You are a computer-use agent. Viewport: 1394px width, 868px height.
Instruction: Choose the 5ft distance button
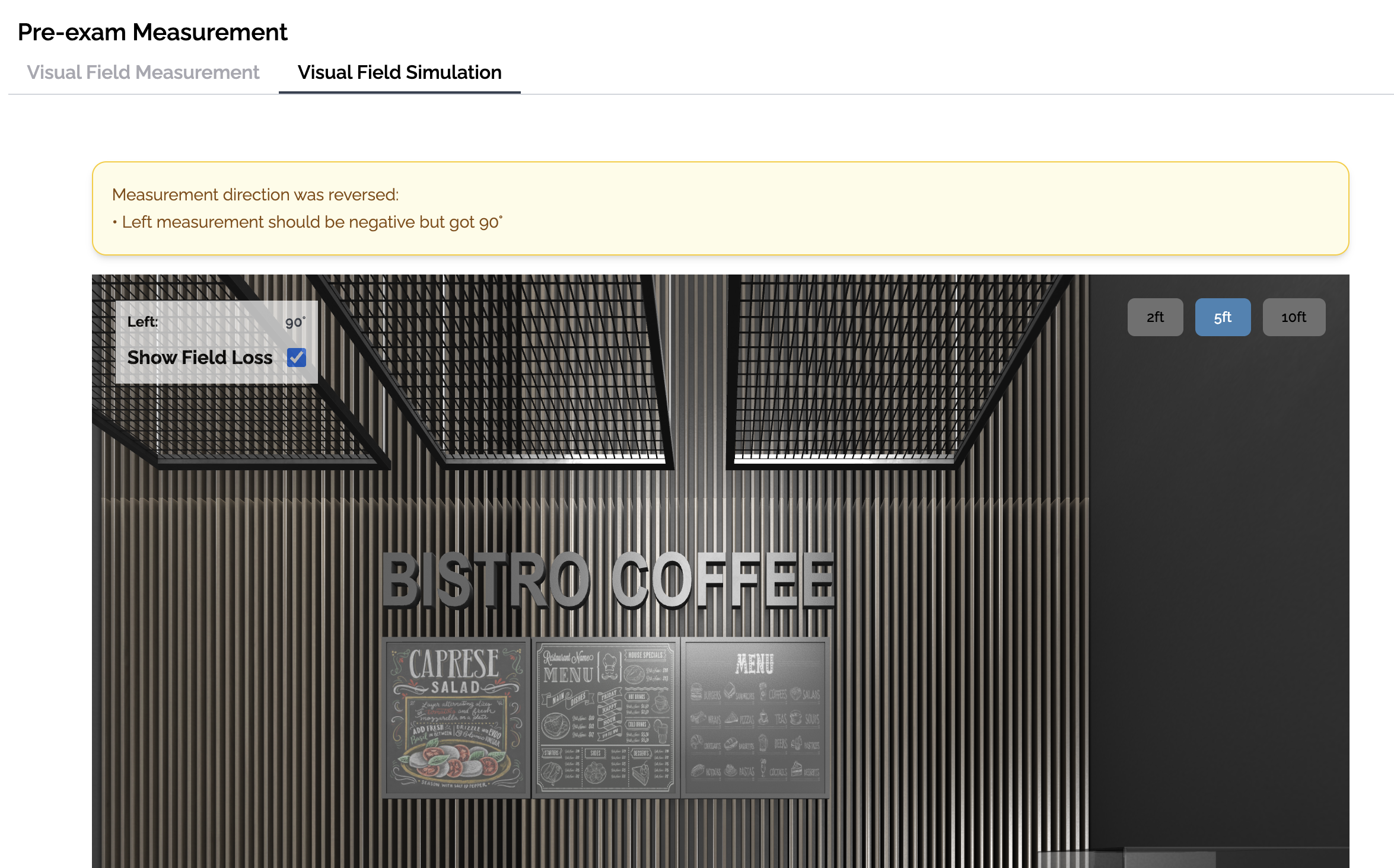(1222, 317)
